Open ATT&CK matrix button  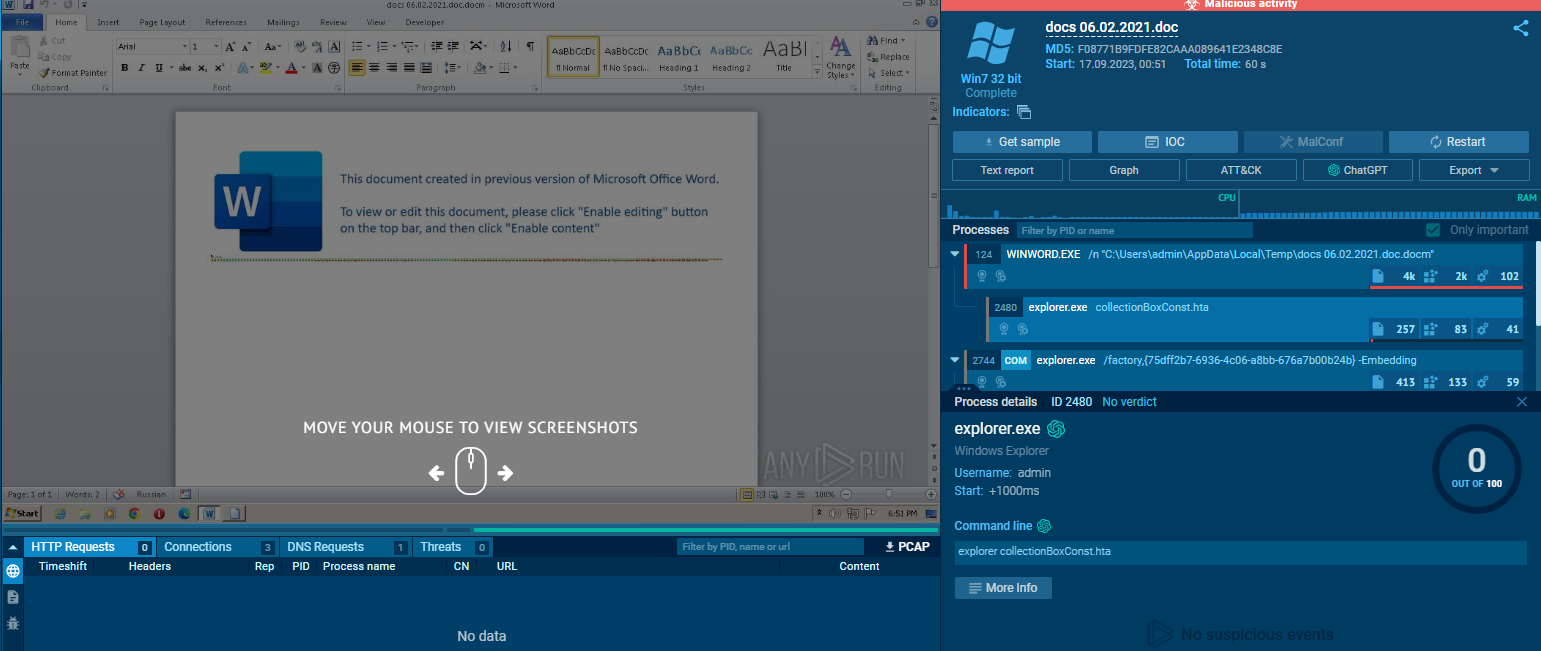(x=1241, y=170)
